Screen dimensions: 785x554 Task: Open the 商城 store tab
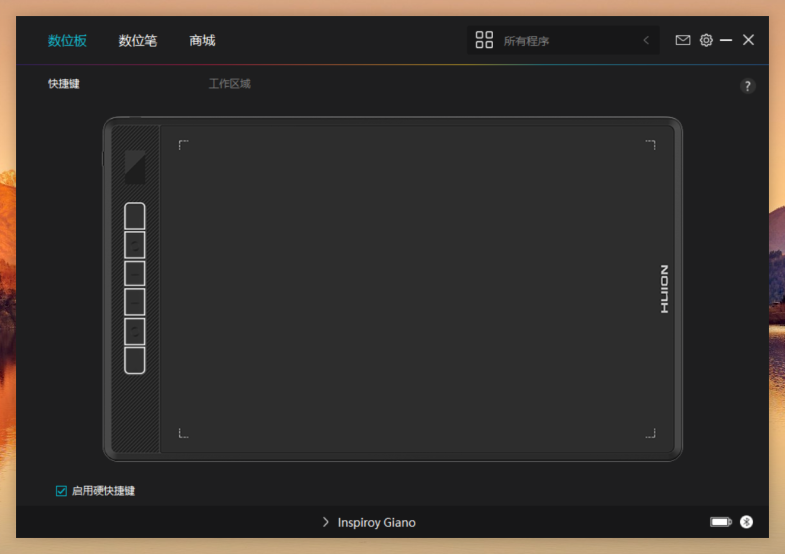coord(202,40)
